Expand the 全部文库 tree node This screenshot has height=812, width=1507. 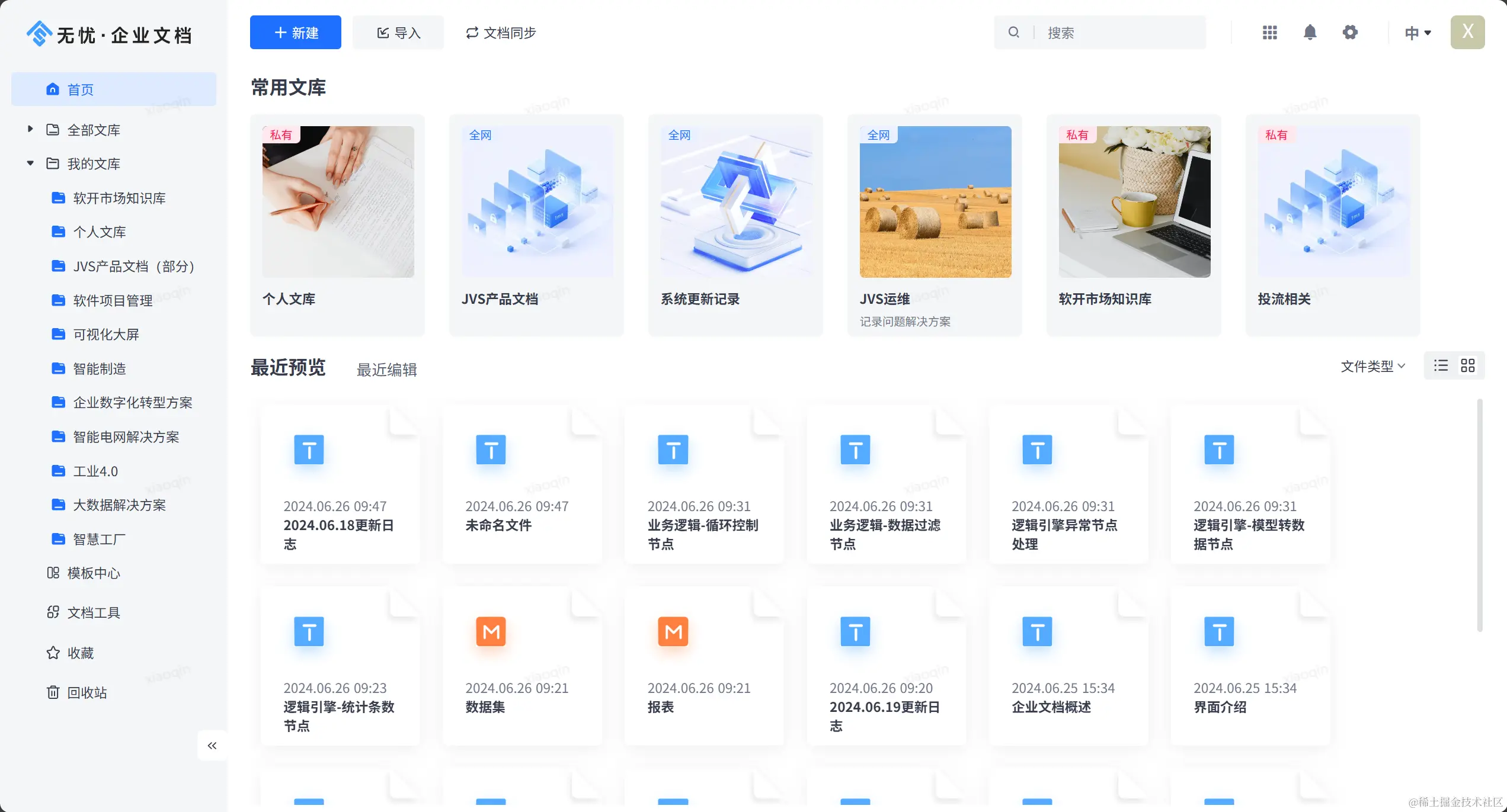tap(30, 129)
